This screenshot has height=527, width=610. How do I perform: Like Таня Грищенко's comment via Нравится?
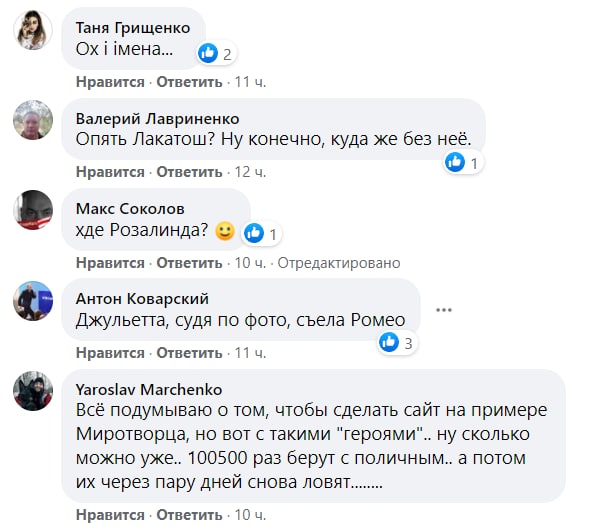click(110, 81)
